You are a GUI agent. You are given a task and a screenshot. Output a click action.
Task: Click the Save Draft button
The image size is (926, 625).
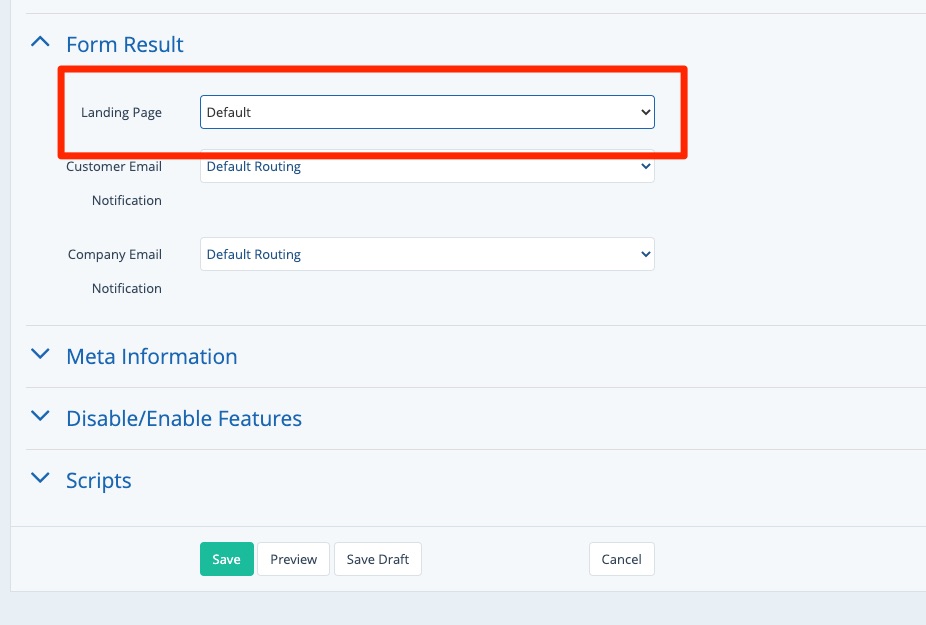point(378,559)
